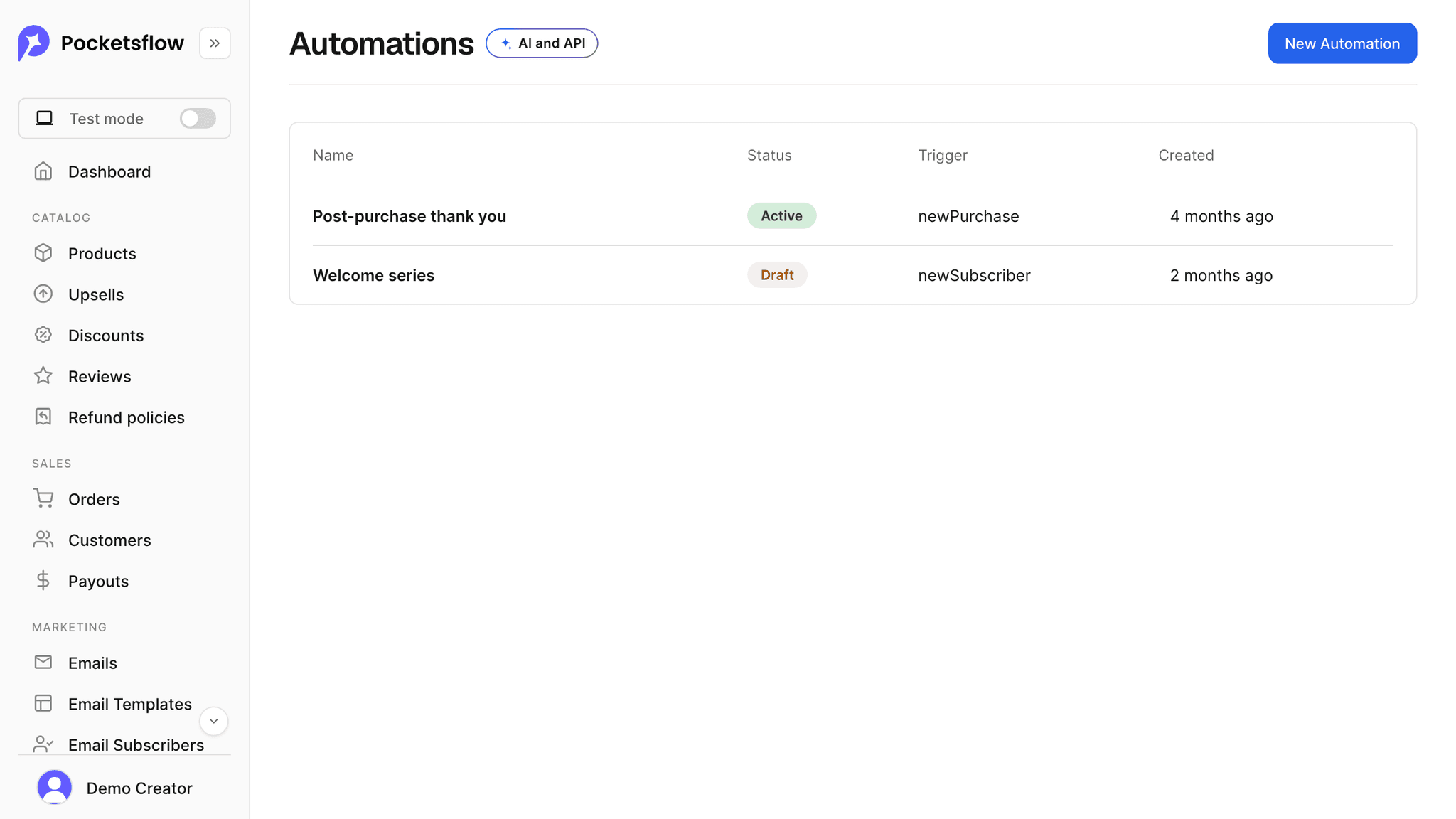Click the Reviews star icon
Viewport: 1456px width, 819px height.
click(x=43, y=376)
